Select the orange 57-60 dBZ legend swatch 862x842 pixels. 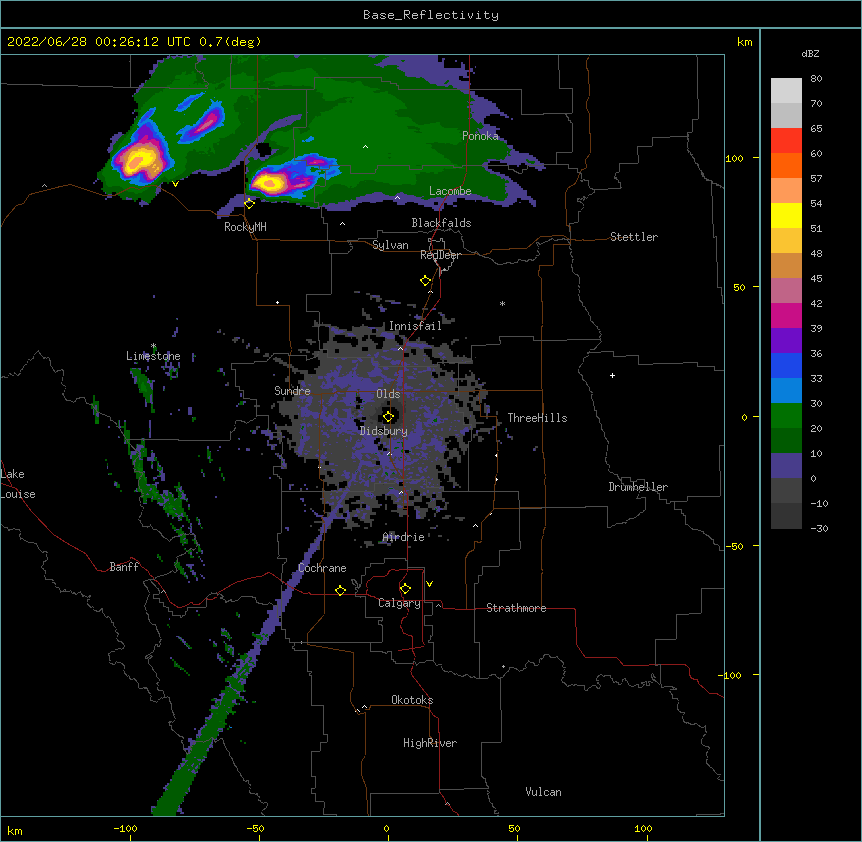coord(786,165)
